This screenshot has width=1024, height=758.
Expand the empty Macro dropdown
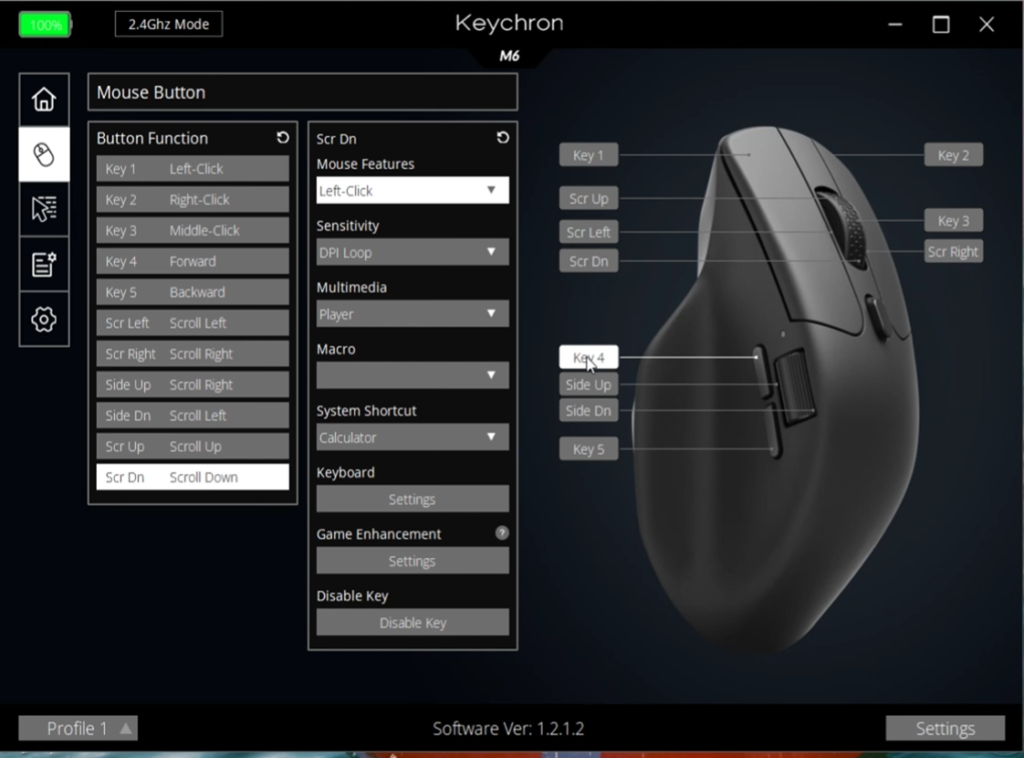pyautogui.click(x=413, y=375)
